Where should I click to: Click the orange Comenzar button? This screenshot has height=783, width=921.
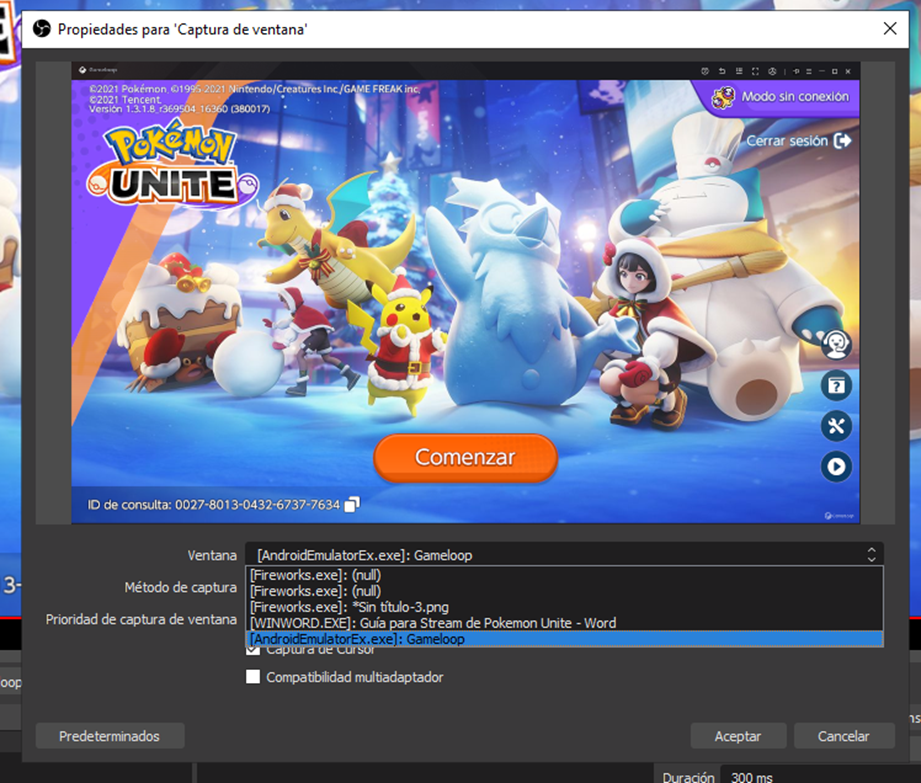[x=465, y=458]
